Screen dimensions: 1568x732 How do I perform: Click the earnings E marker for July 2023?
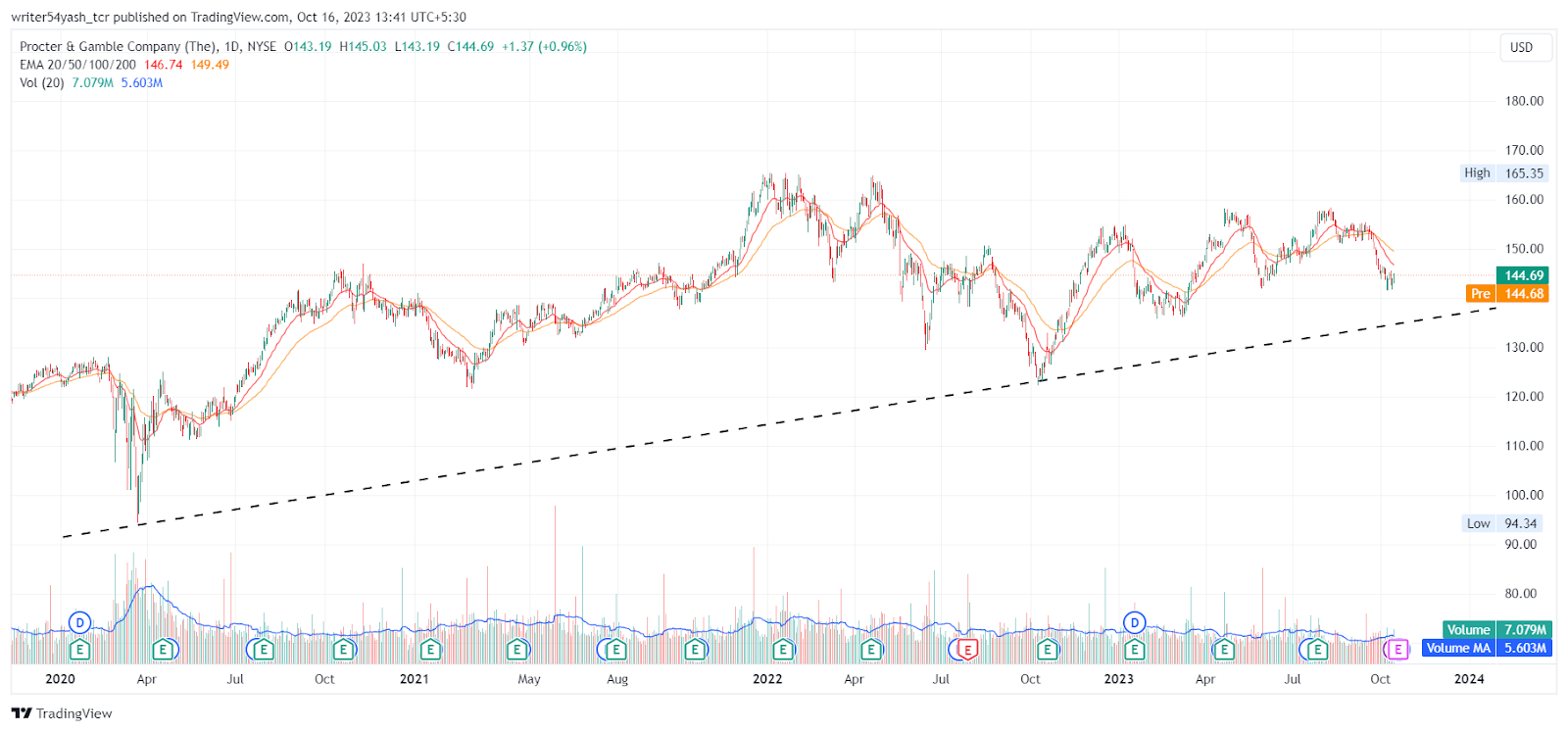pyautogui.click(x=1318, y=649)
